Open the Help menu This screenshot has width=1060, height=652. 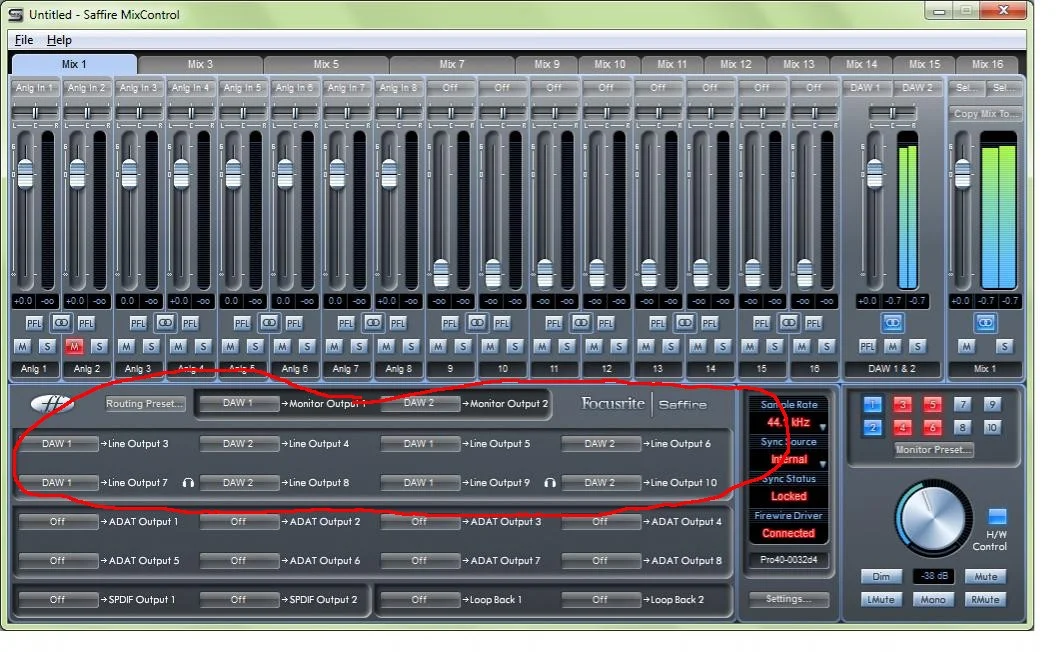click(59, 40)
